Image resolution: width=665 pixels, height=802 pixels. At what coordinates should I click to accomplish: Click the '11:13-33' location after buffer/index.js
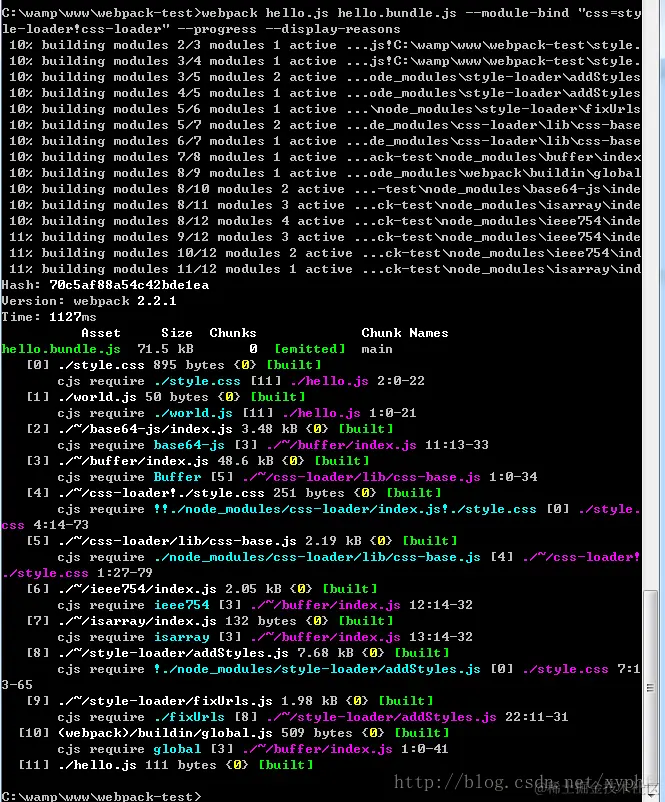[x=457, y=445]
